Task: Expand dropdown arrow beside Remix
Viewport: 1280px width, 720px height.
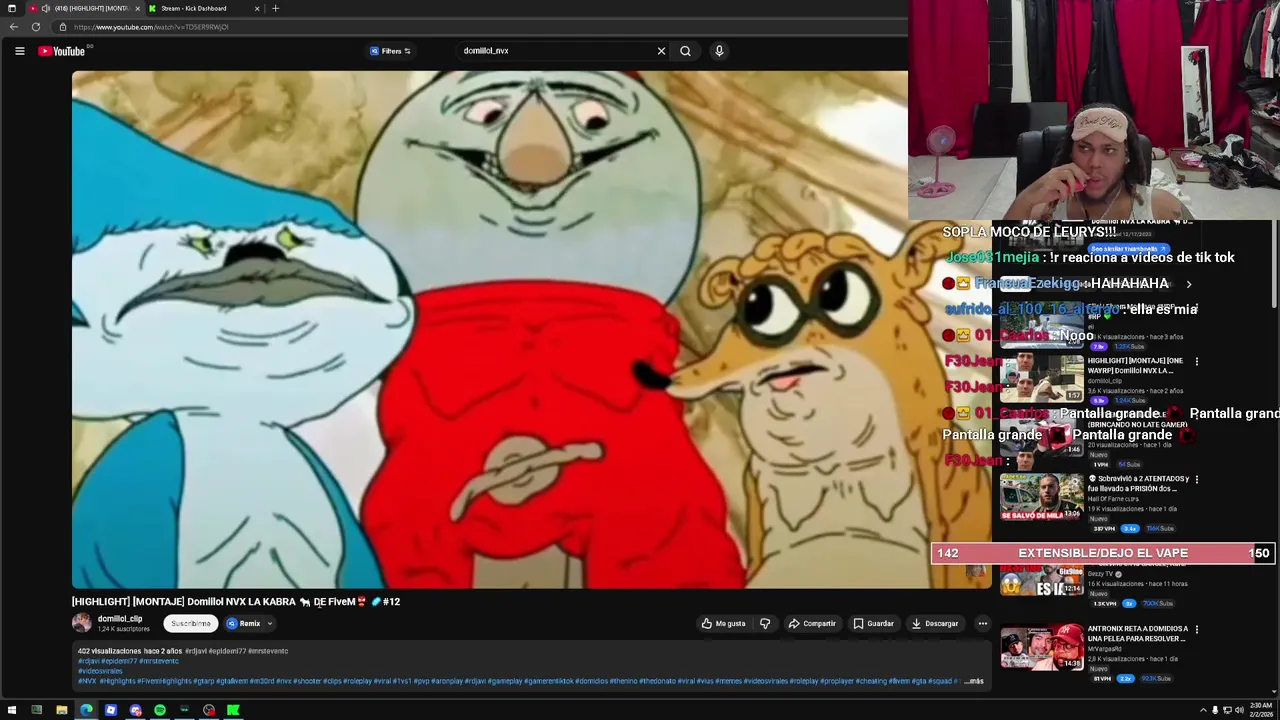Action: click(x=270, y=623)
